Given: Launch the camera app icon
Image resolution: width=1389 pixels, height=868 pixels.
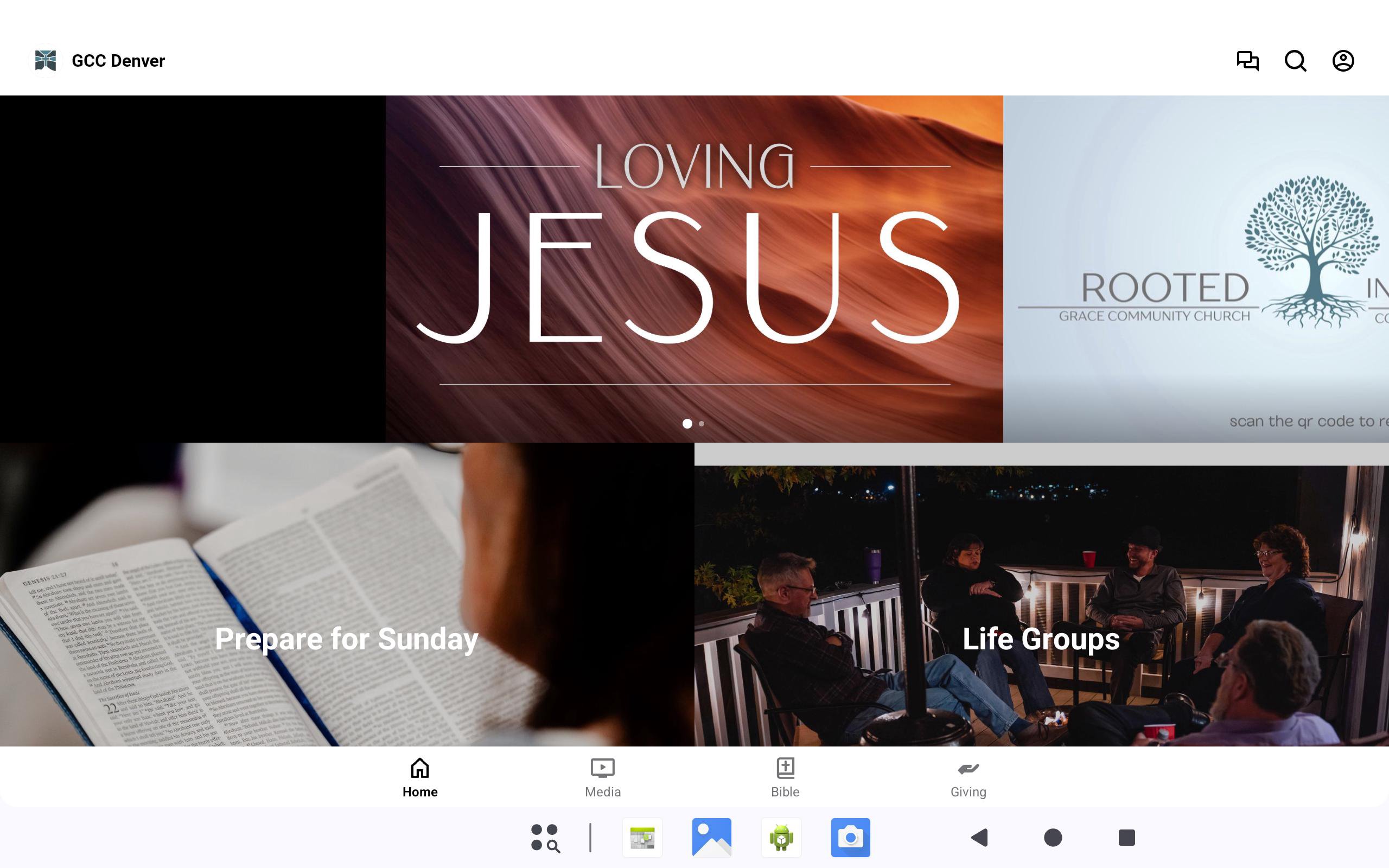Looking at the screenshot, I should tap(850, 838).
